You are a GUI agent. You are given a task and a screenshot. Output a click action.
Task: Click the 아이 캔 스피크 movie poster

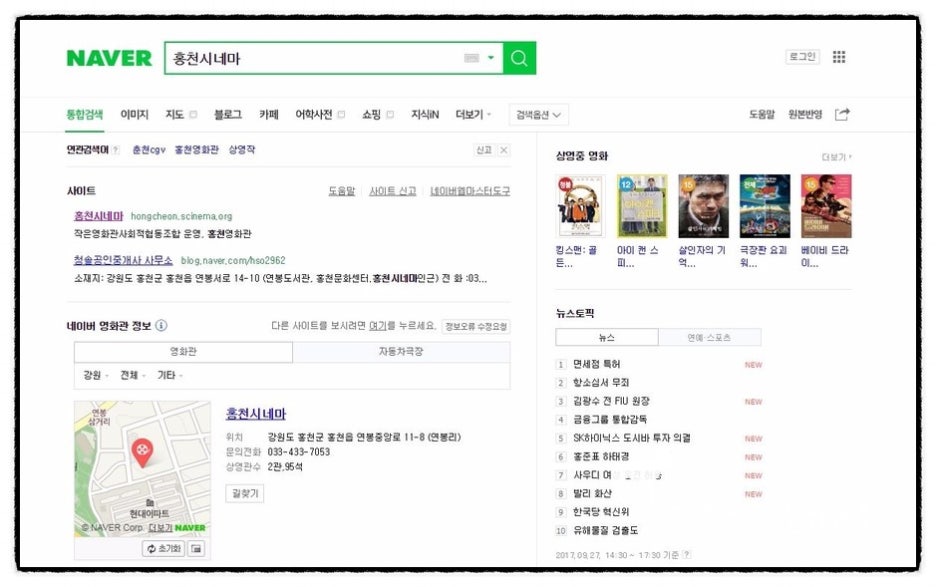pyautogui.click(x=642, y=206)
